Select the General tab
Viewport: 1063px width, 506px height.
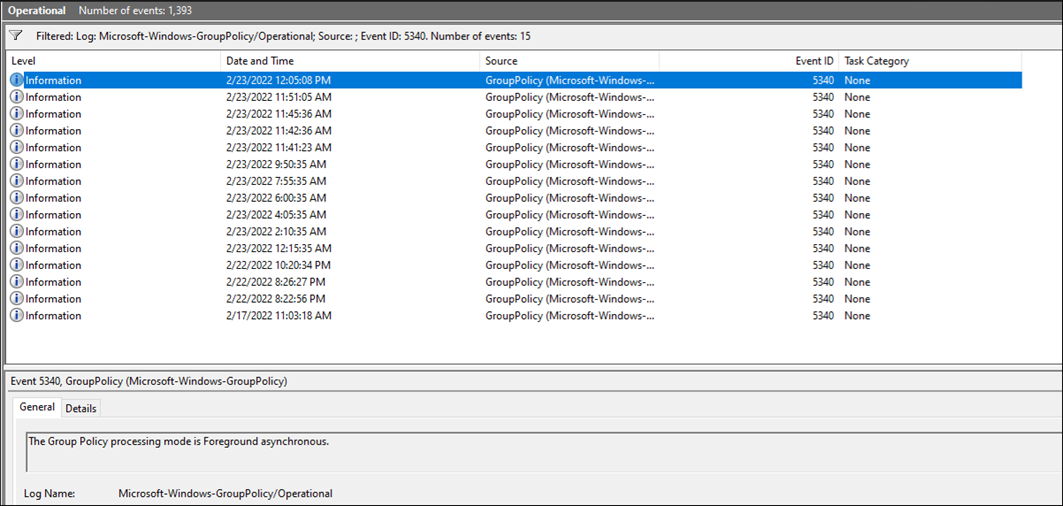click(x=37, y=408)
